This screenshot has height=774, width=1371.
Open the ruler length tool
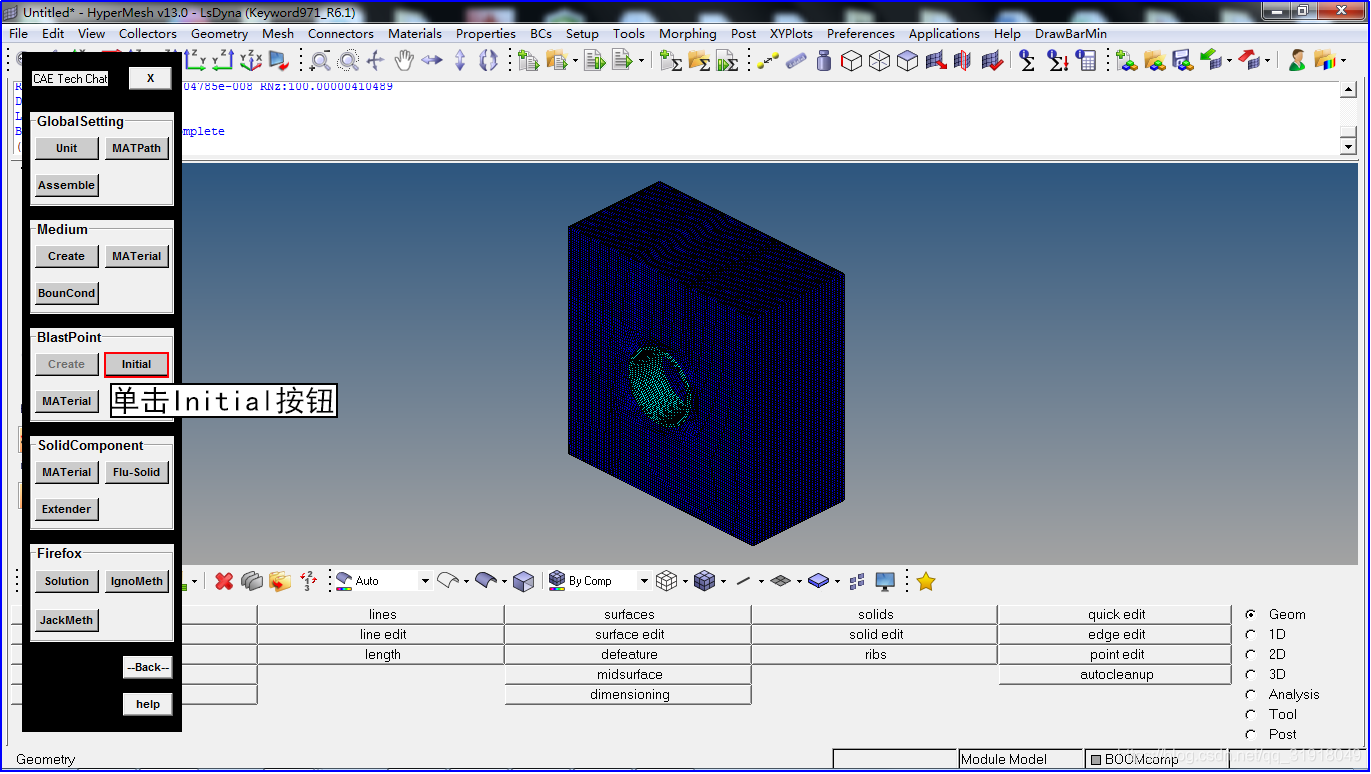796,61
